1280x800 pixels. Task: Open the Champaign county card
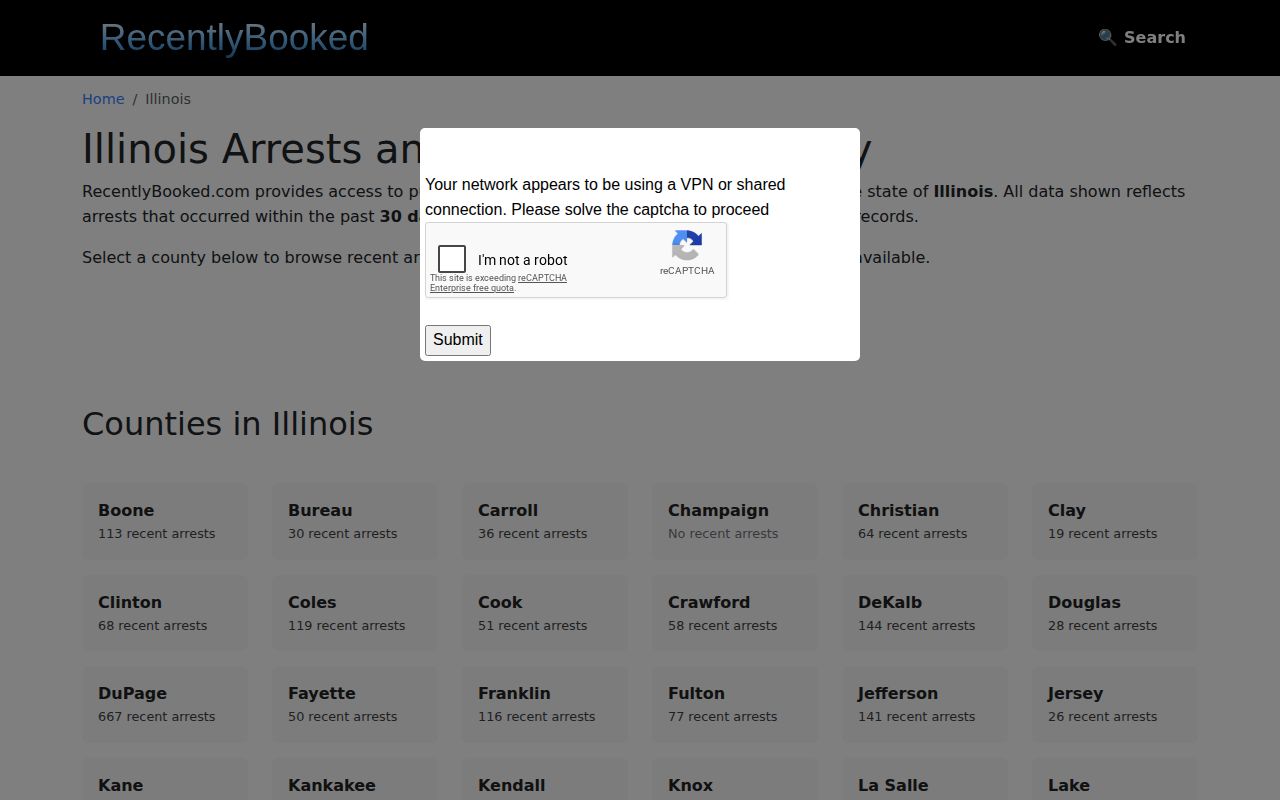[735, 521]
